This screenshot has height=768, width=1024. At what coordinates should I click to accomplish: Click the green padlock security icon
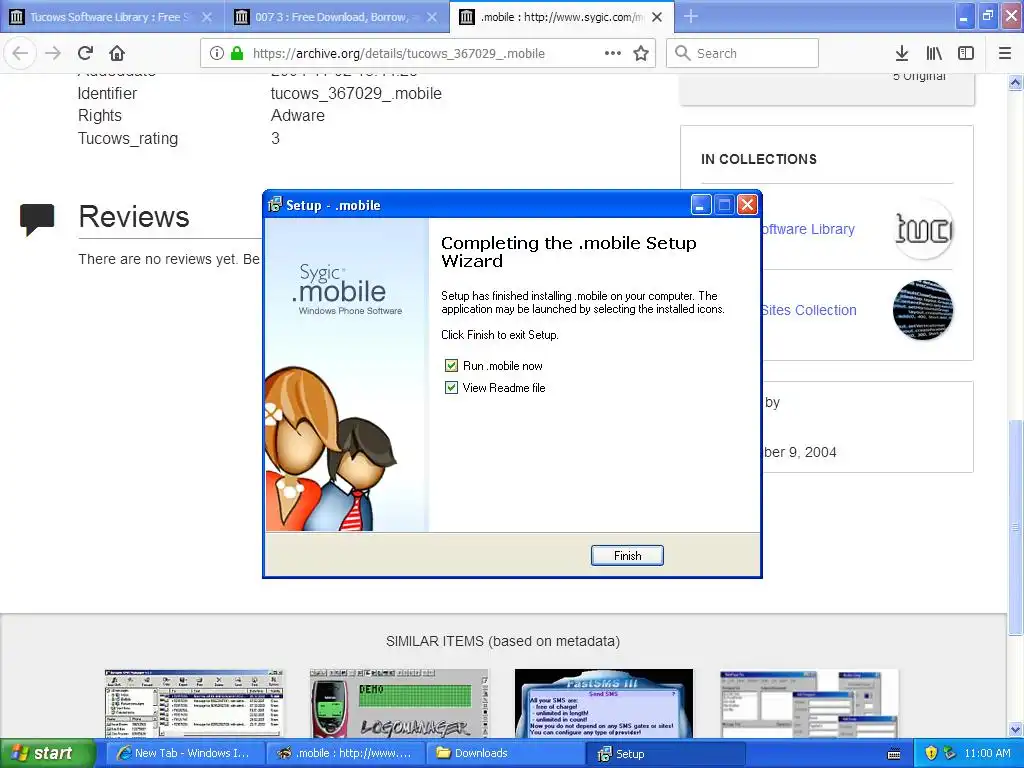tap(236, 54)
